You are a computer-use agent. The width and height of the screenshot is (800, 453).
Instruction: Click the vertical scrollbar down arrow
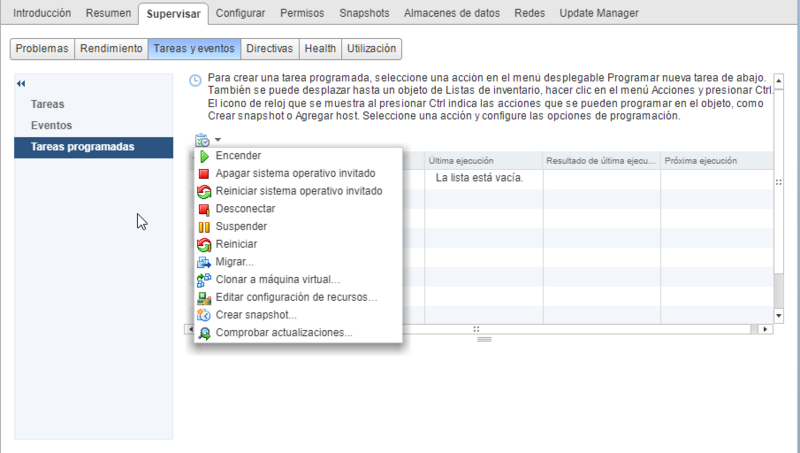(x=779, y=313)
